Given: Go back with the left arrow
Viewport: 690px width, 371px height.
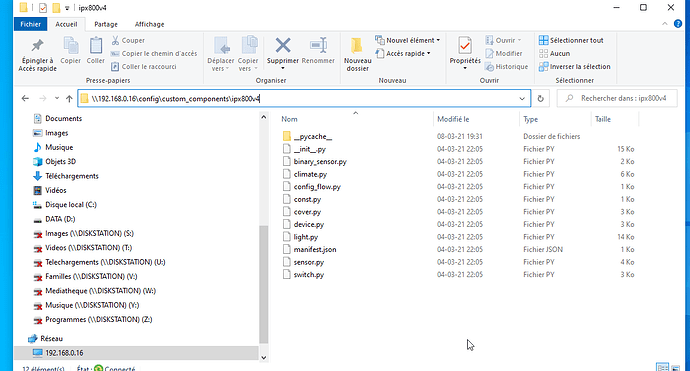Looking at the screenshot, I should click(25, 99).
